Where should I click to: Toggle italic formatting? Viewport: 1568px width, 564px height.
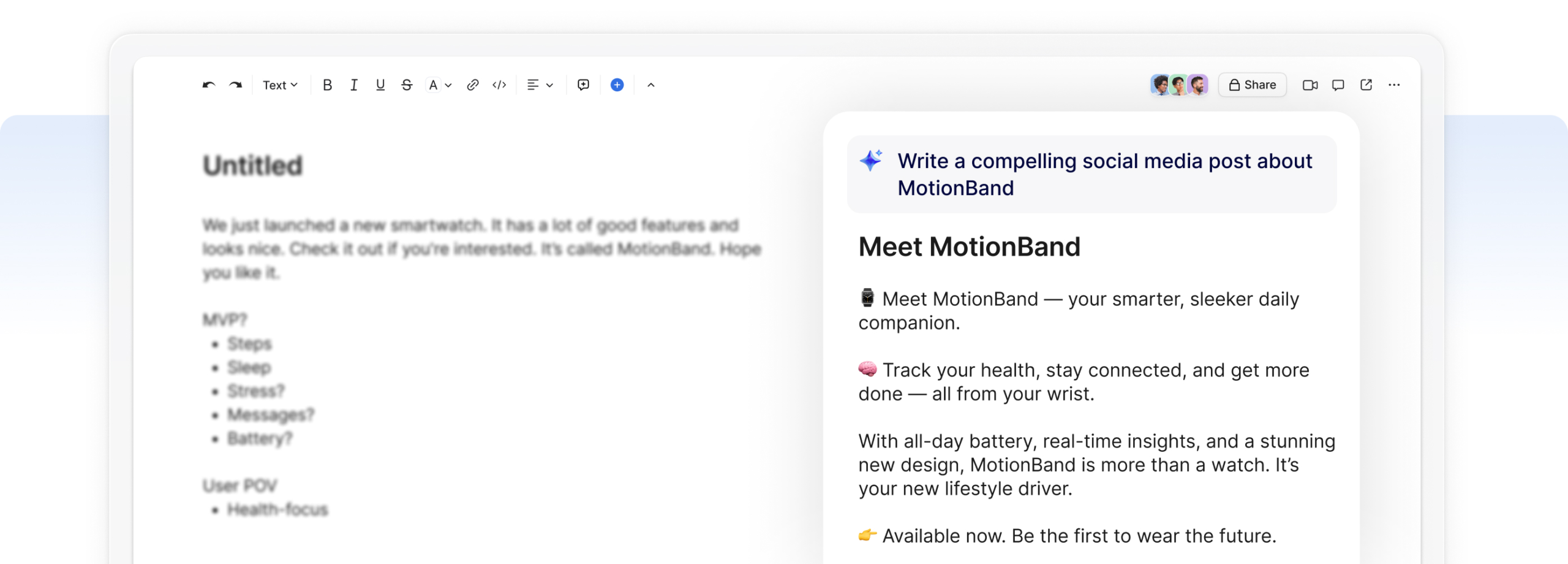point(354,85)
